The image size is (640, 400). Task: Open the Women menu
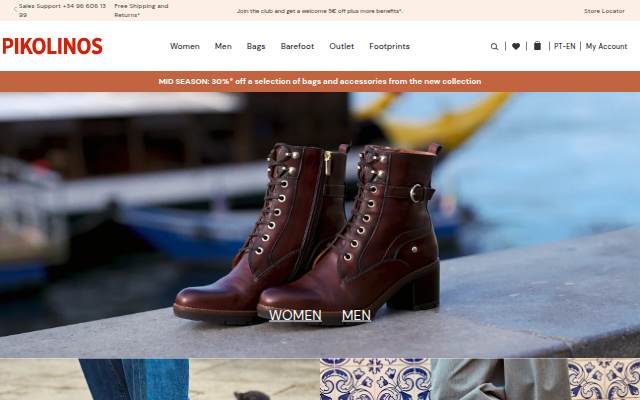pyautogui.click(x=185, y=47)
